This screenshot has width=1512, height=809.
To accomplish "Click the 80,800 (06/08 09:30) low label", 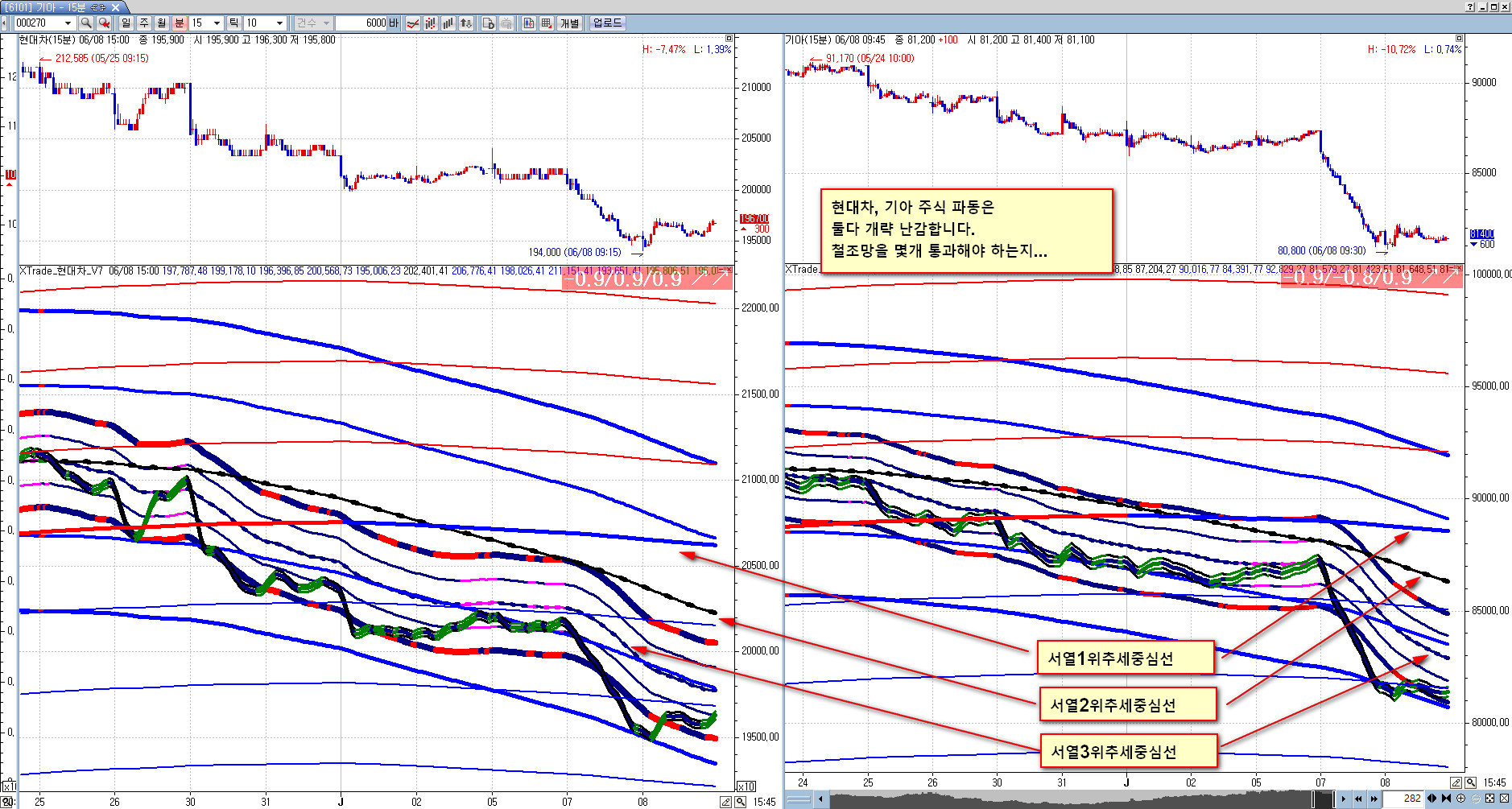I will 1322,250.
